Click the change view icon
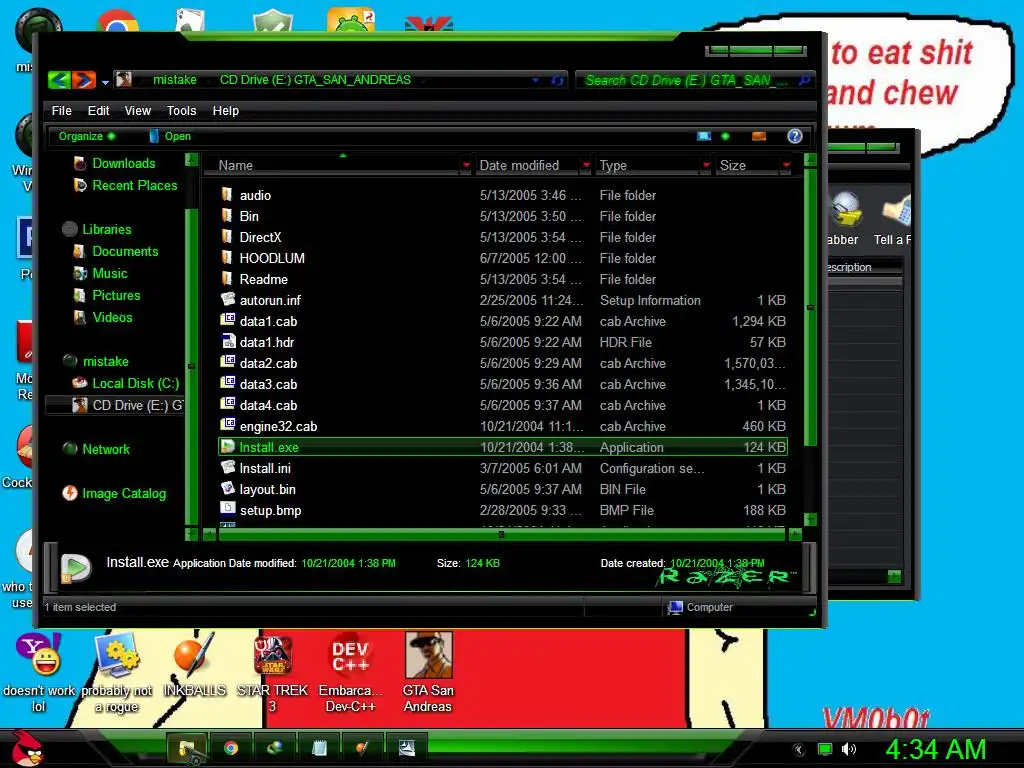 tap(703, 136)
